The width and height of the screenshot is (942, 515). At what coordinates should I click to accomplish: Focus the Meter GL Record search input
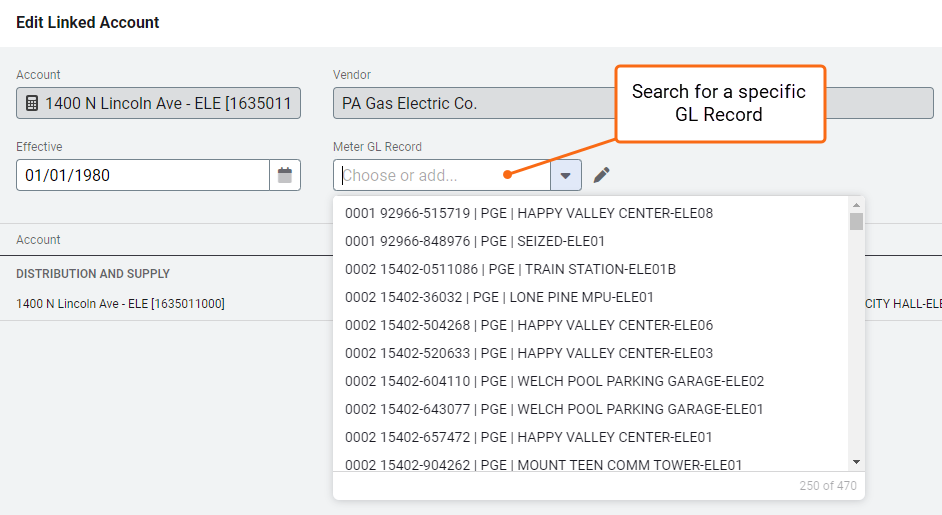(442, 175)
